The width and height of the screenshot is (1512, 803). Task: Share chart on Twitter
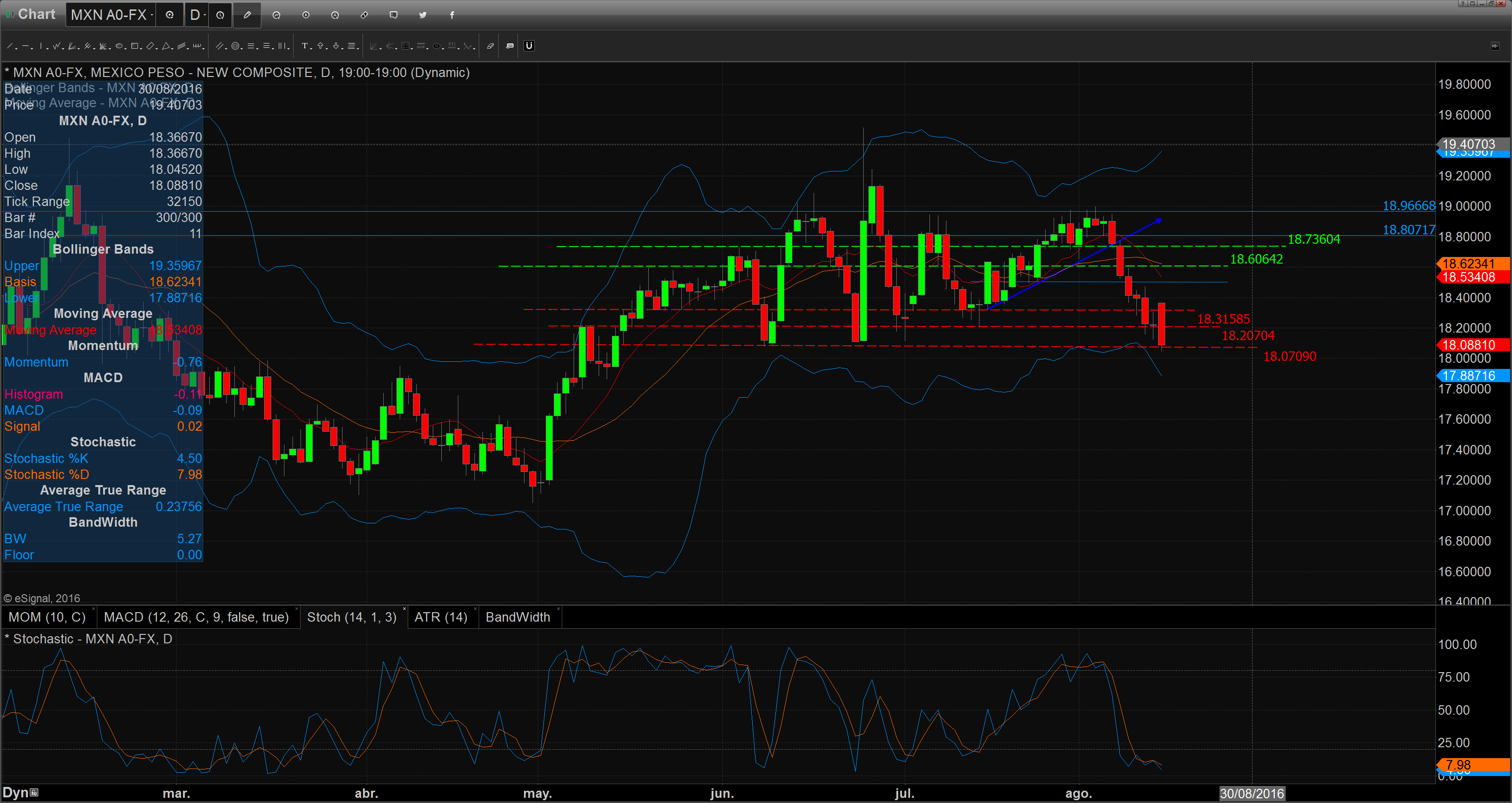pos(422,15)
